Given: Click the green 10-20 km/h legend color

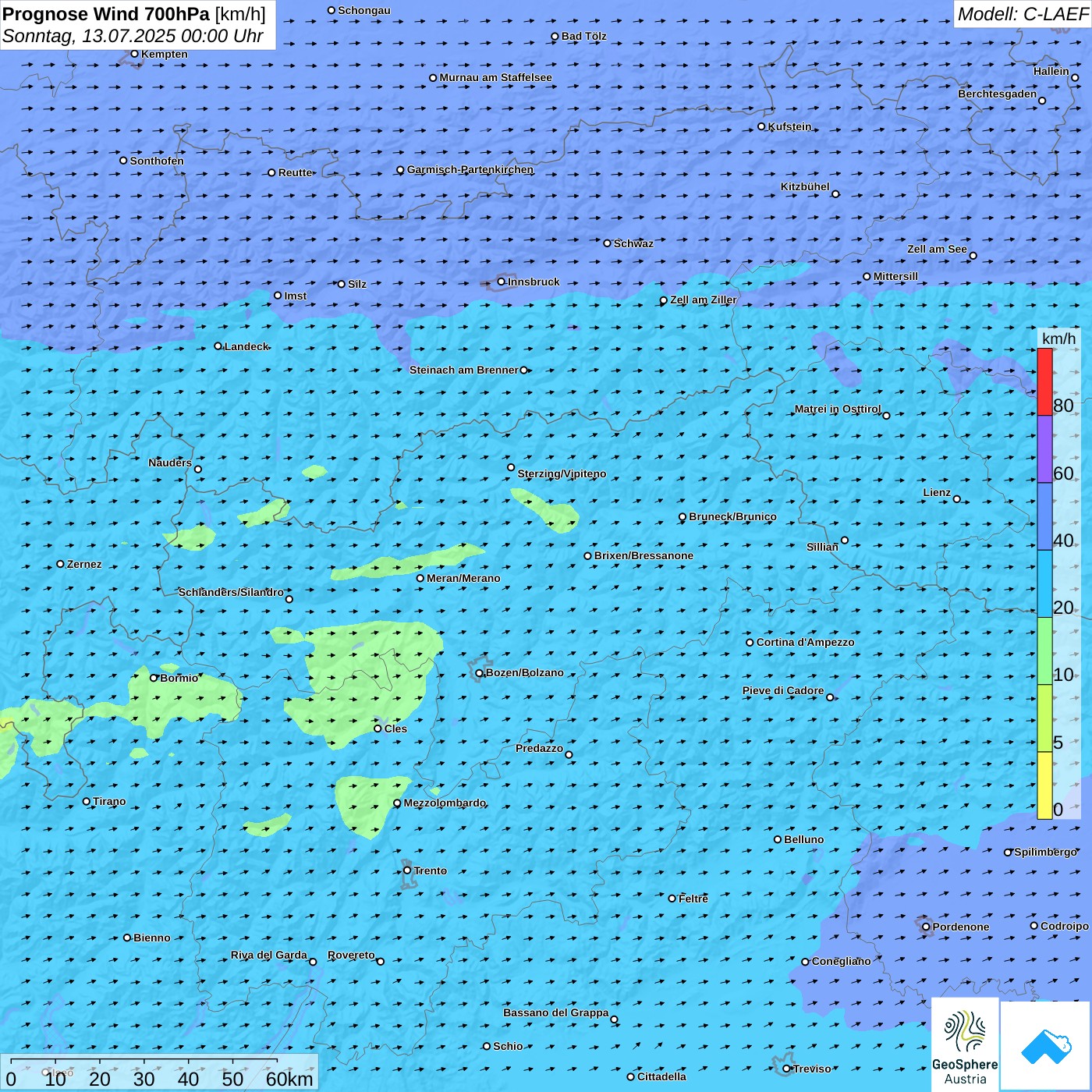Looking at the screenshot, I should [x=1044, y=651].
